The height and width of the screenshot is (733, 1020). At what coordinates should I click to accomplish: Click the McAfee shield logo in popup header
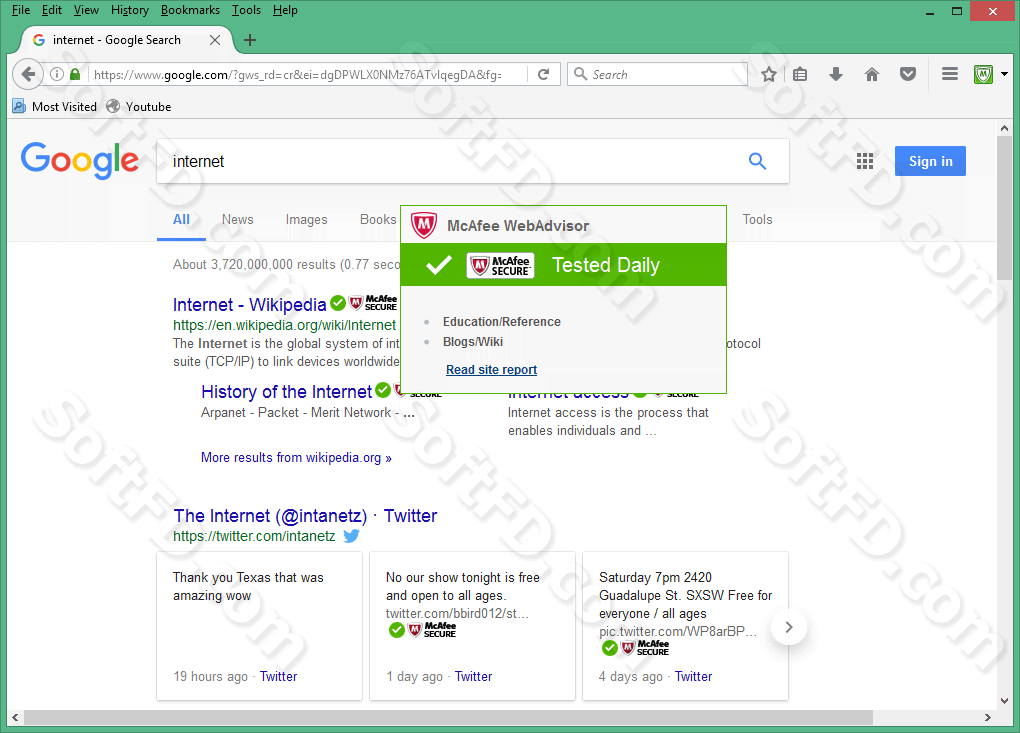point(423,225)
